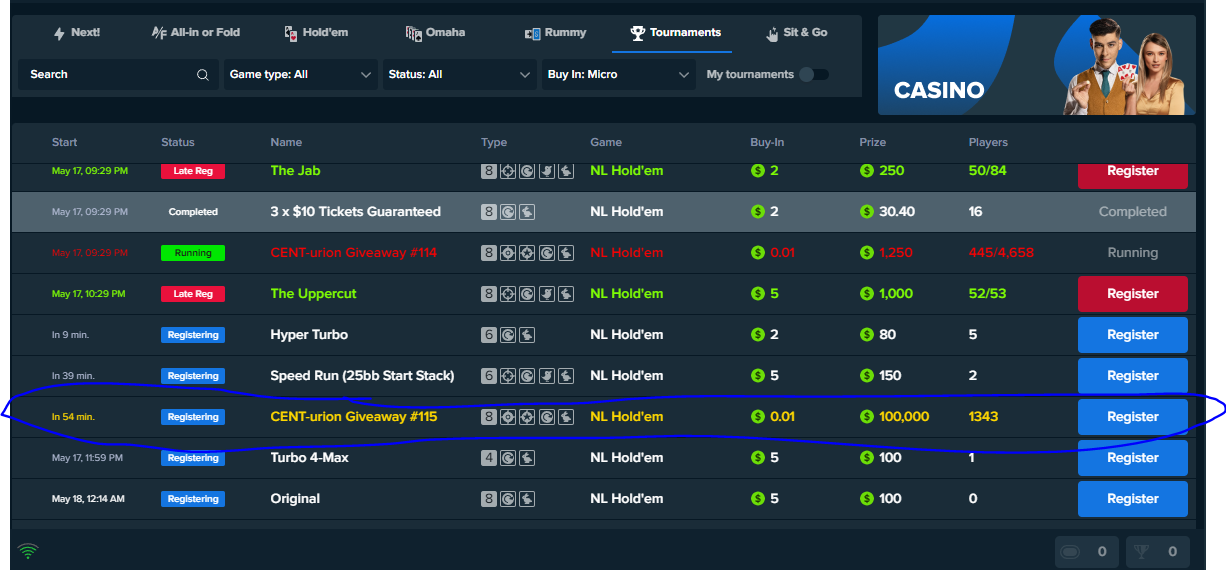Image resolution: width=1226 pixels, height=570 pixels.
Task: Click the 30.40 prize value
Action: (x=897, y=212)
